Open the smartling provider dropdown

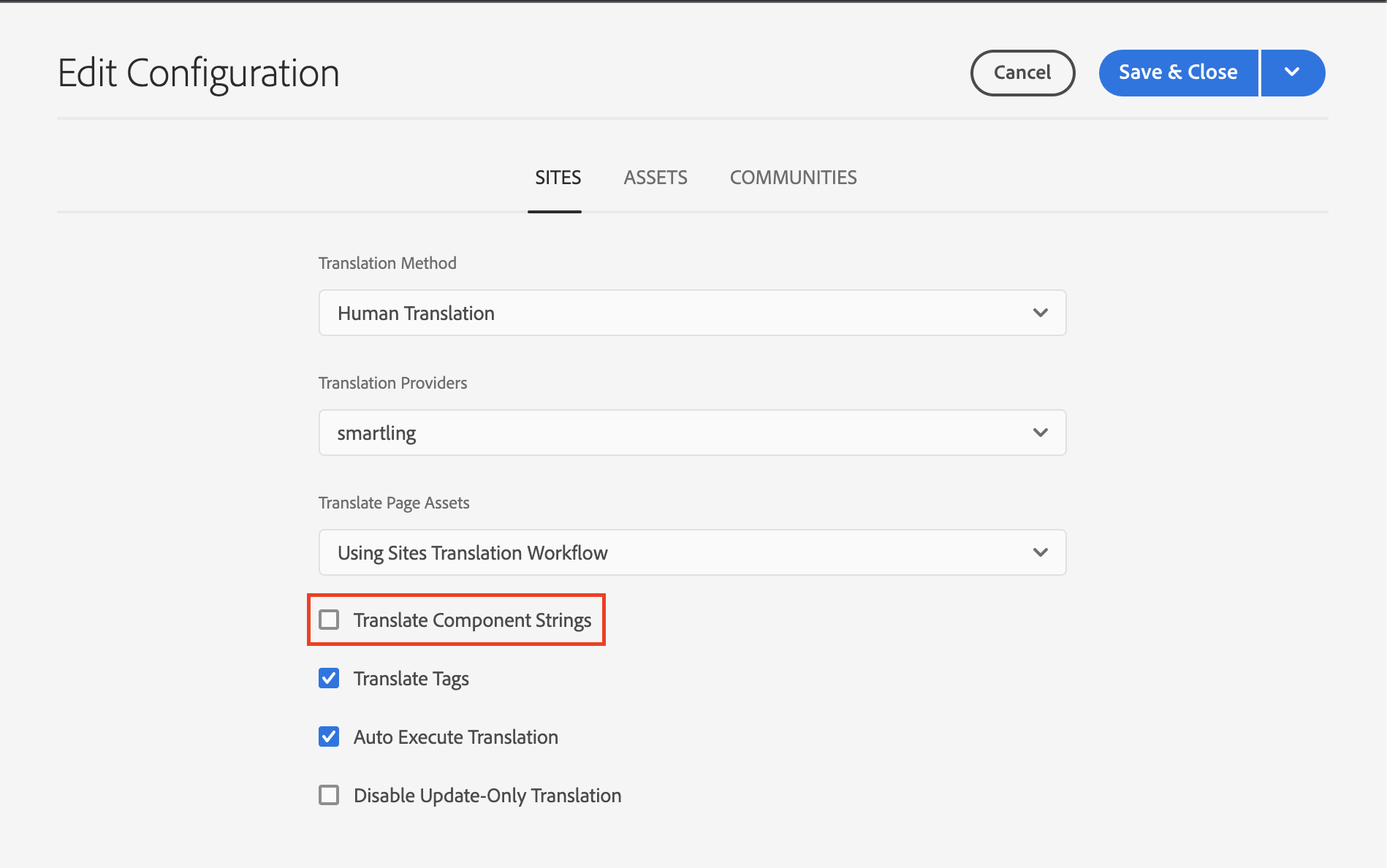691,433
